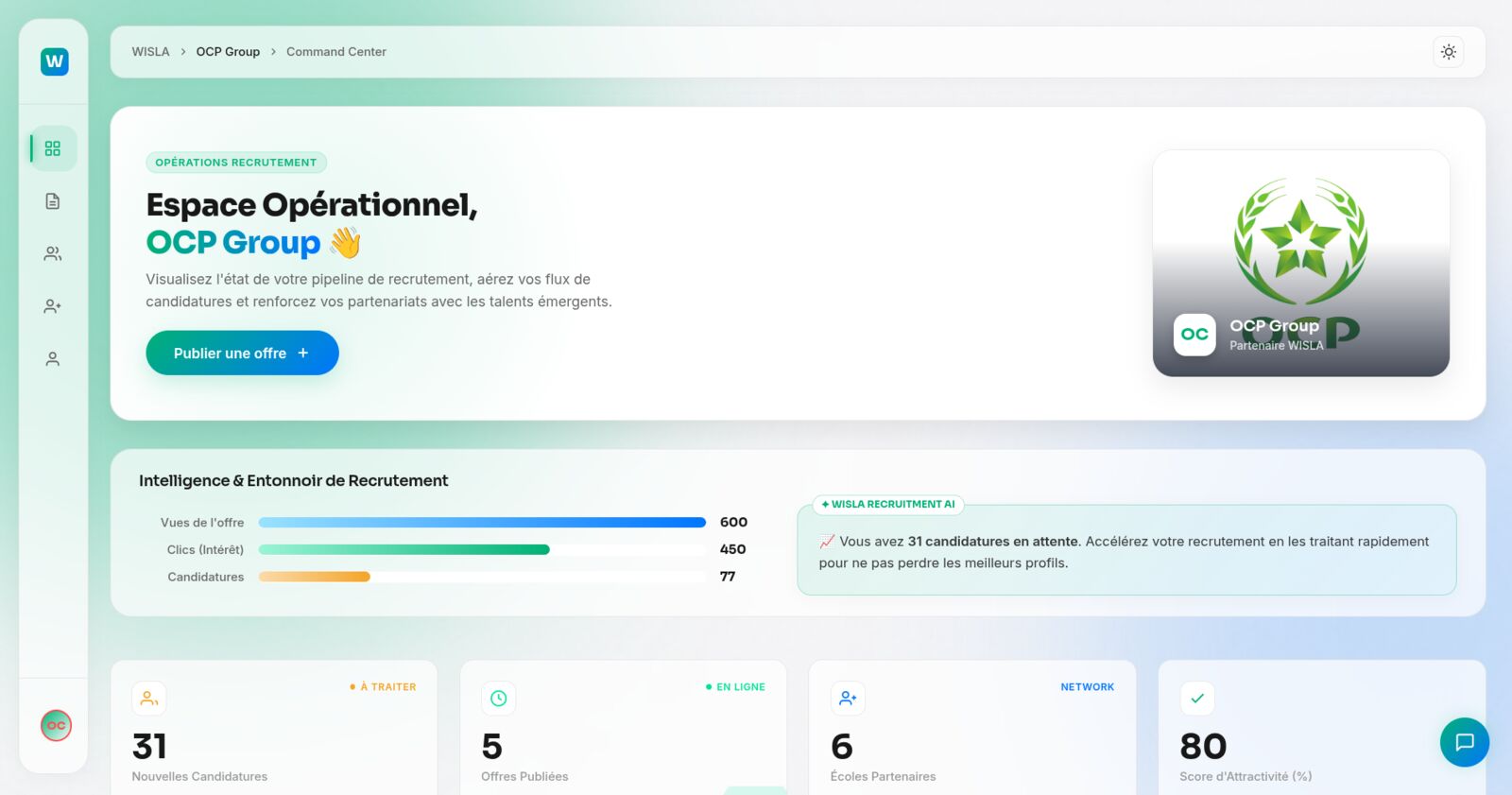This screenshot has width=1512, height=795.
Task: Open the users group icon in sidebar
Action: coord(53,253)
